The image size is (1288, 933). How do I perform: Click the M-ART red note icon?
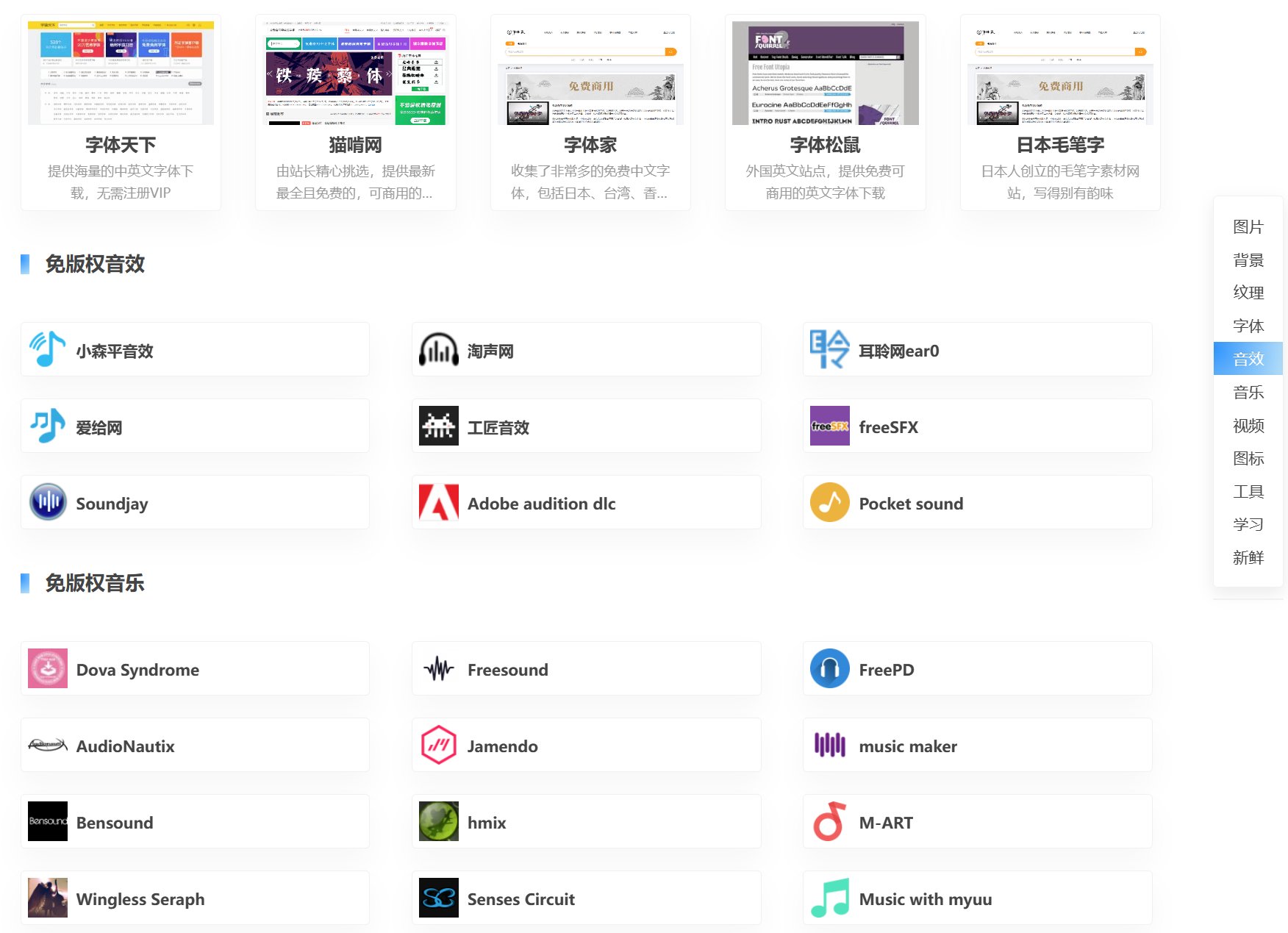point(830,822)
